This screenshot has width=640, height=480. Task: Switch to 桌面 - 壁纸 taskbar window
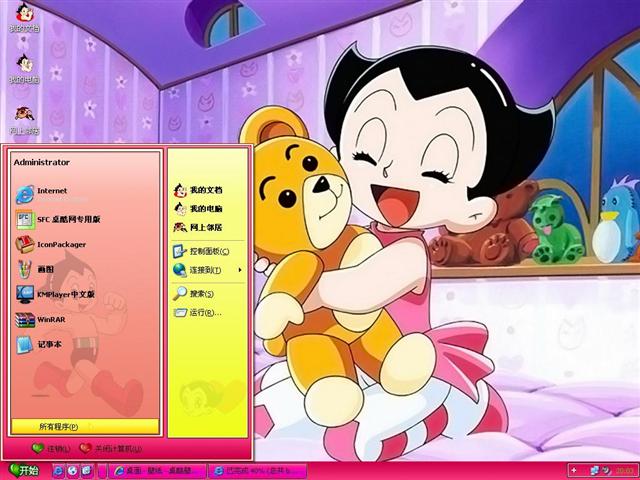tap(158, 471)
